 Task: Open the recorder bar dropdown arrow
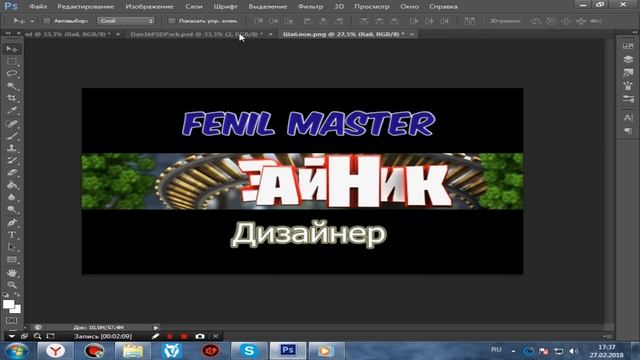point(11,336)
